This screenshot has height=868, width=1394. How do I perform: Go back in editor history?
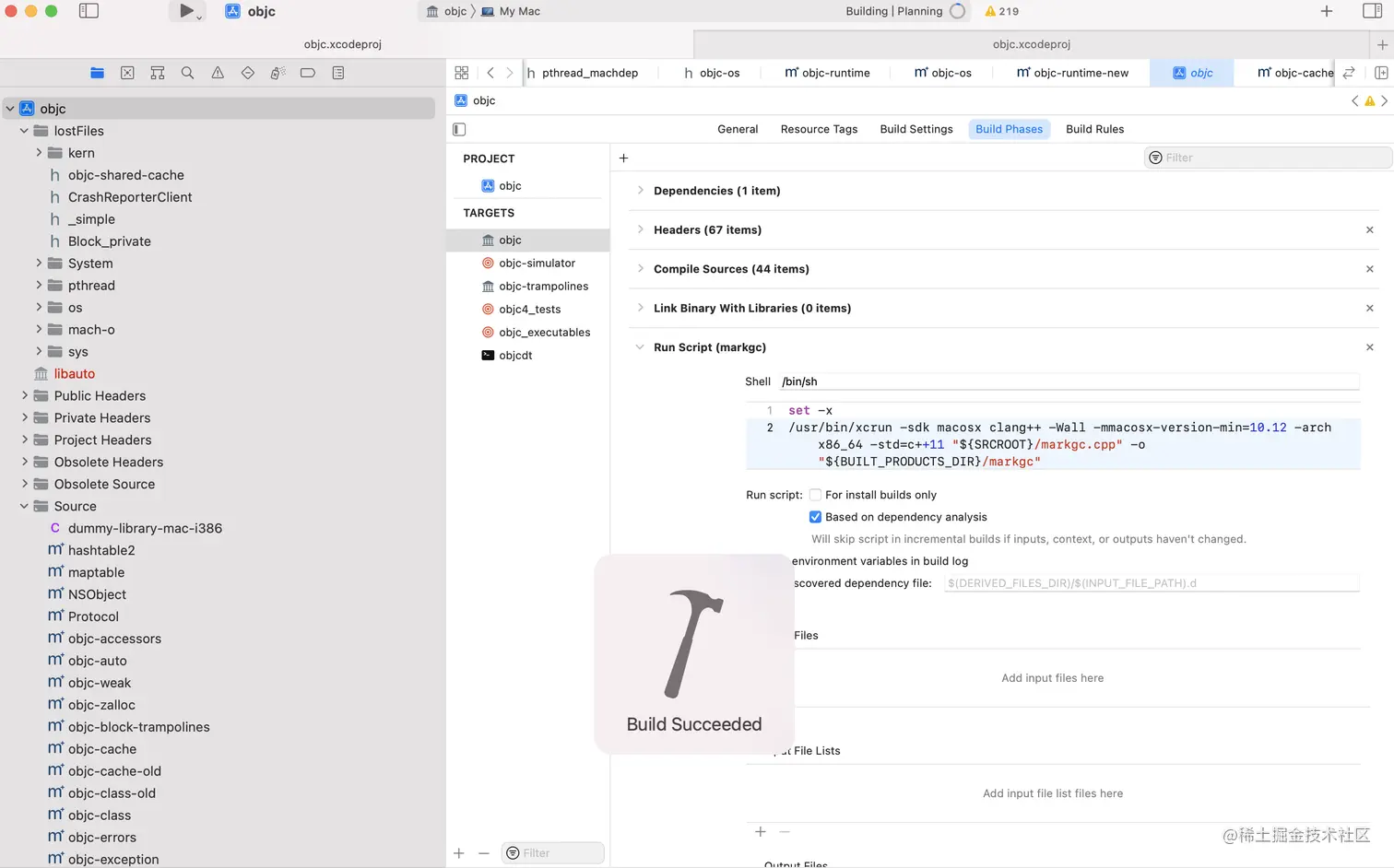(490, 73)
